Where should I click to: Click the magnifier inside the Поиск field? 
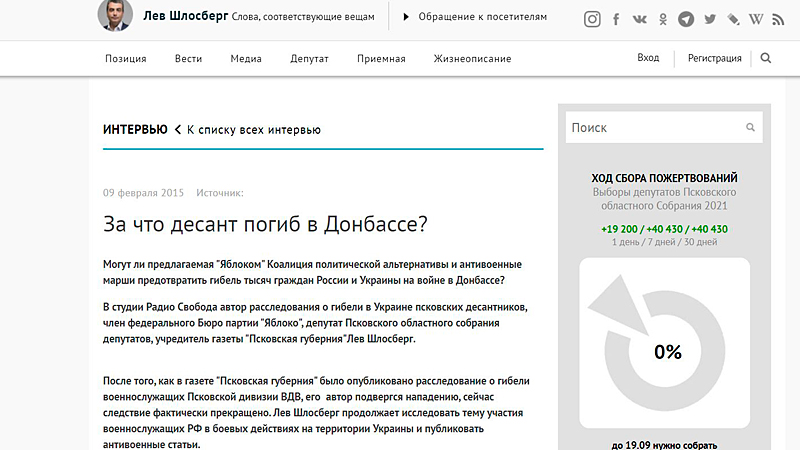pyautogui.click(x=750, y=127)
